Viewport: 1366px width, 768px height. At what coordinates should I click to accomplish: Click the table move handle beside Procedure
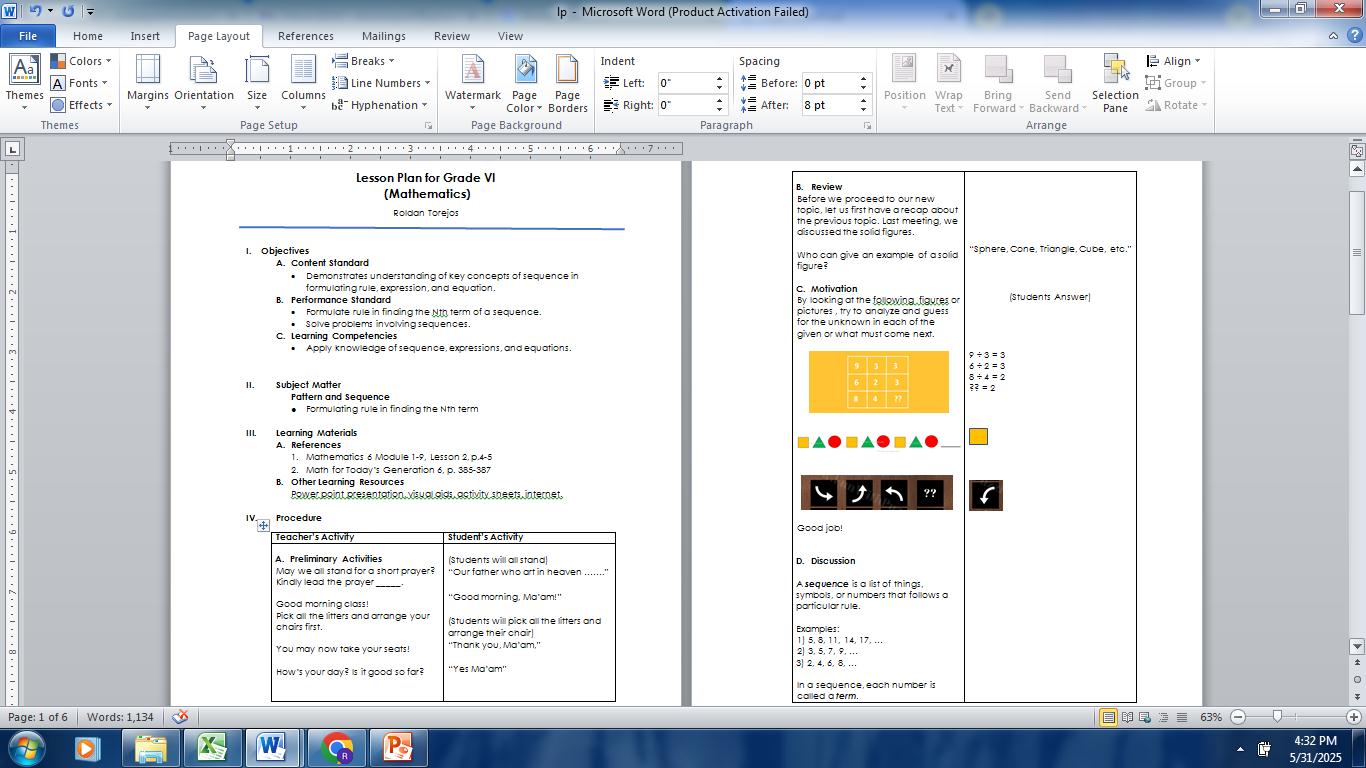pyautogui.click(x=263, y=525)
